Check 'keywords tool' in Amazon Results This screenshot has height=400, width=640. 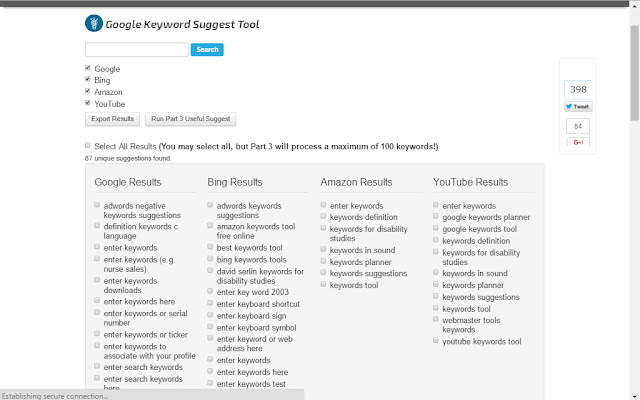pyautogui.click(x=323, y=284)
